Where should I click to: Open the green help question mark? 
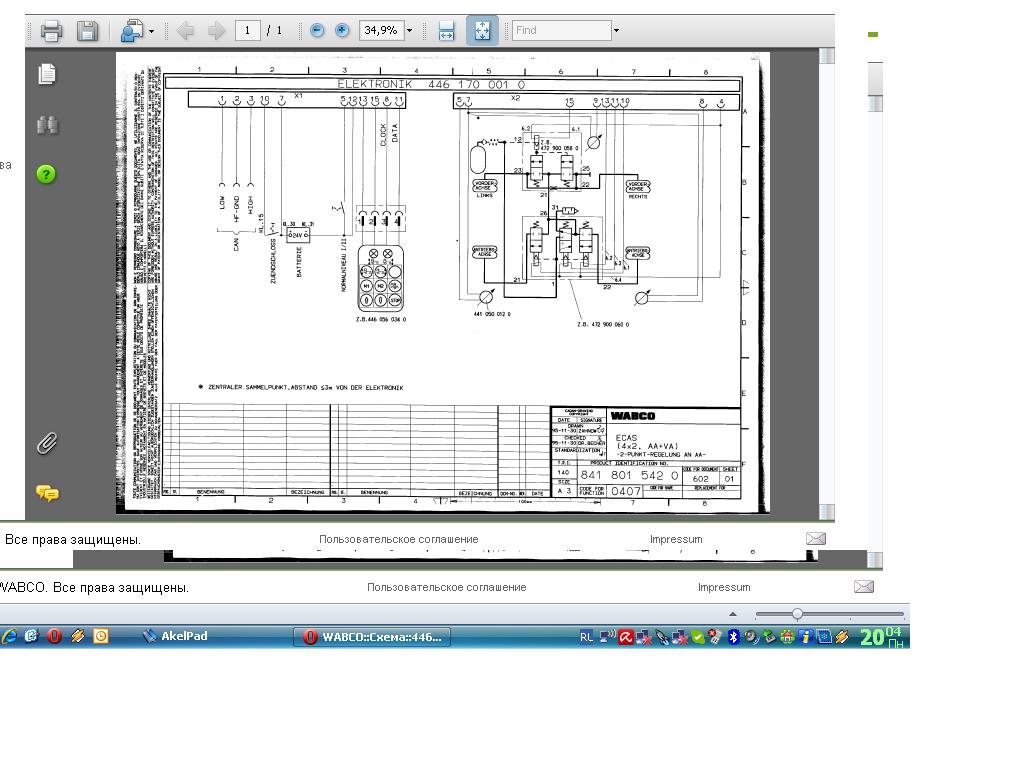(x=46, y=174)
